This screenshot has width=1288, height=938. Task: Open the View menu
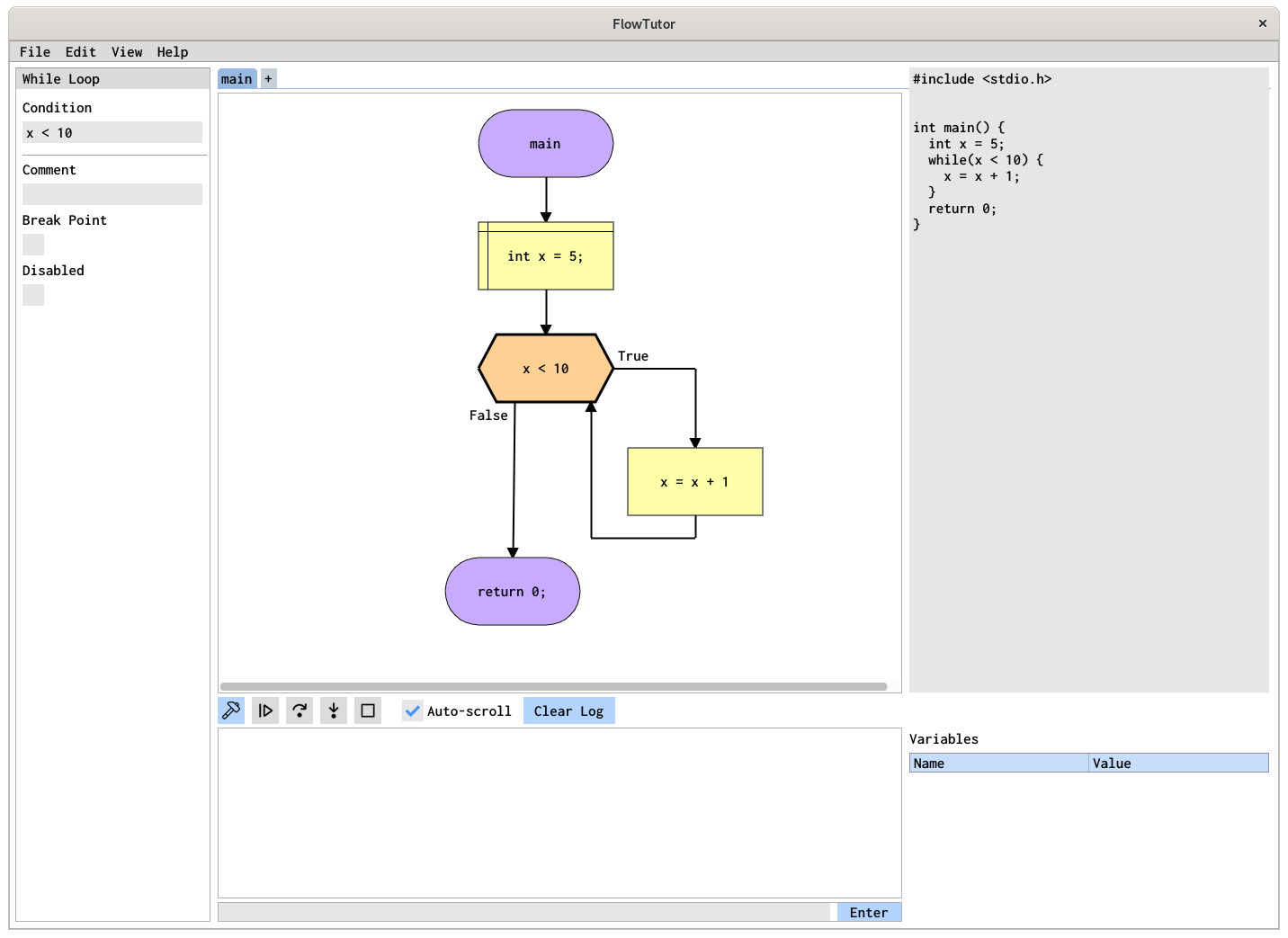pos(127,52)
